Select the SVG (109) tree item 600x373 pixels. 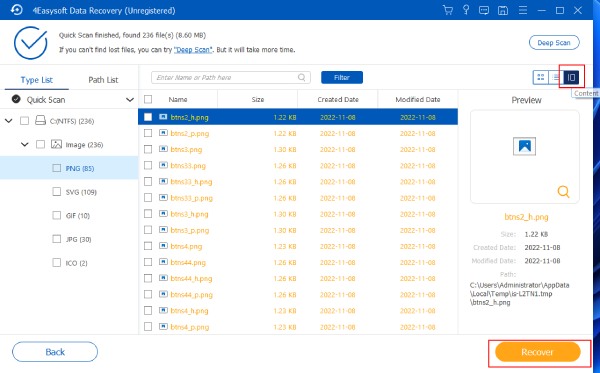[x=81, y=192]
